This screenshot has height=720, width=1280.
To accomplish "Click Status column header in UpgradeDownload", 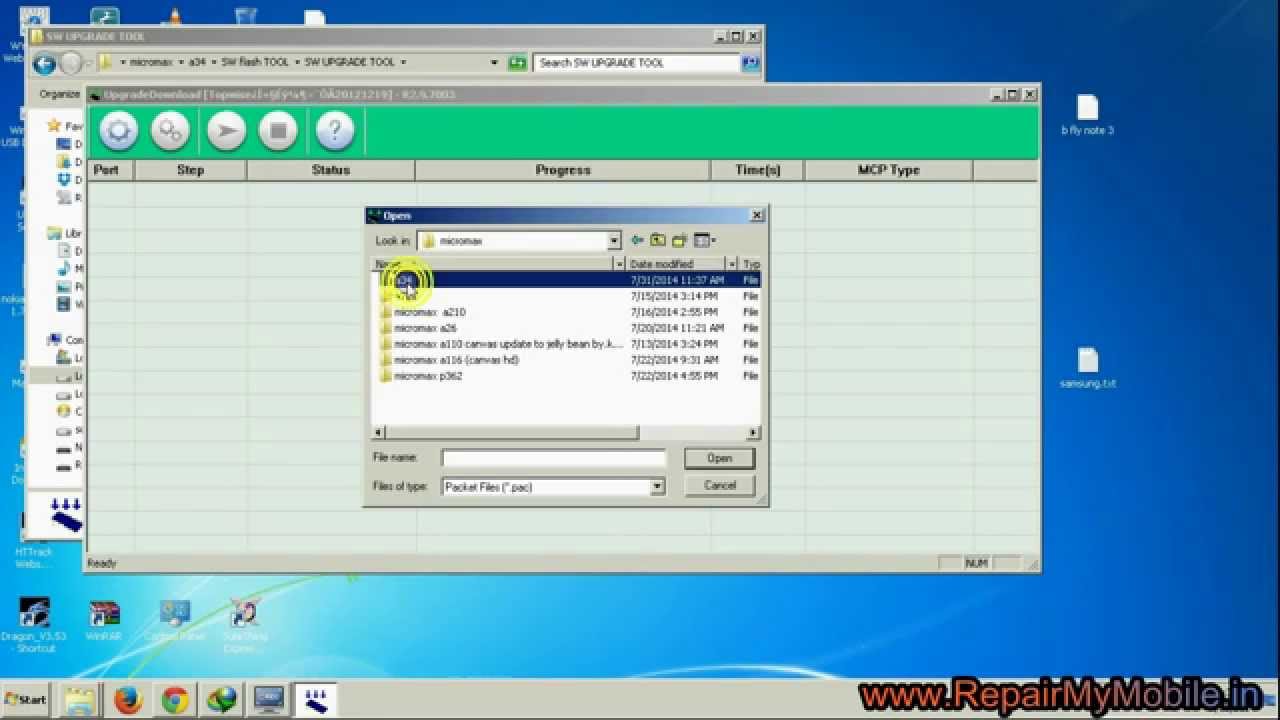I will [330, 170].
